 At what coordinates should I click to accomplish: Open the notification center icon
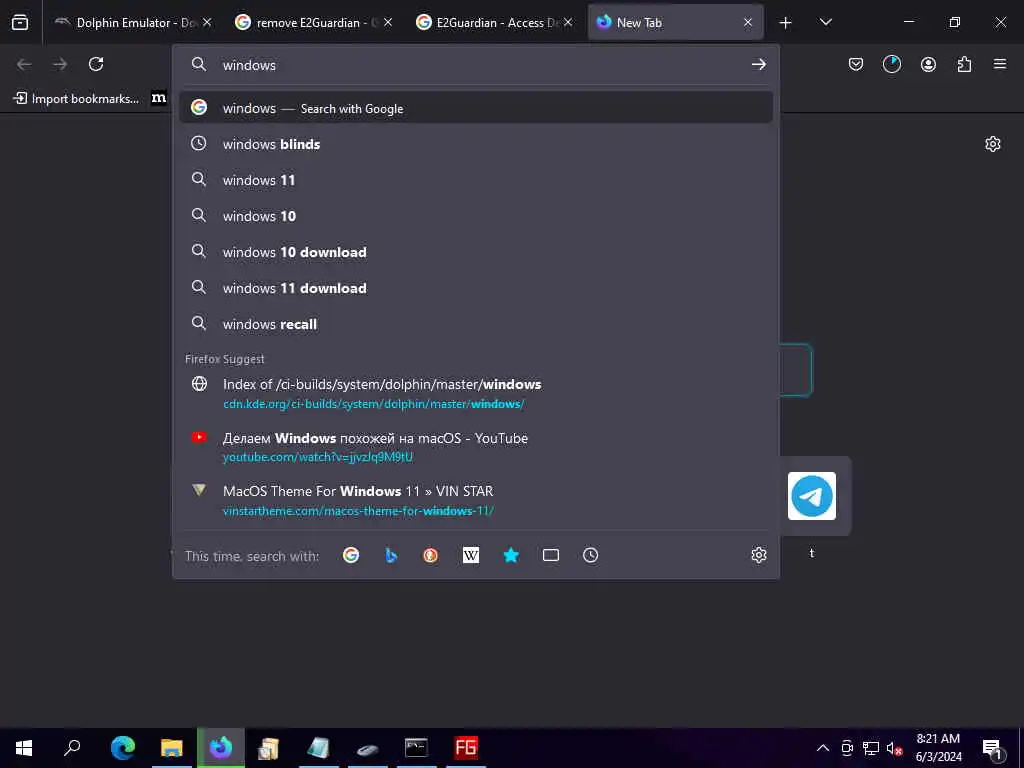[992, 748]
